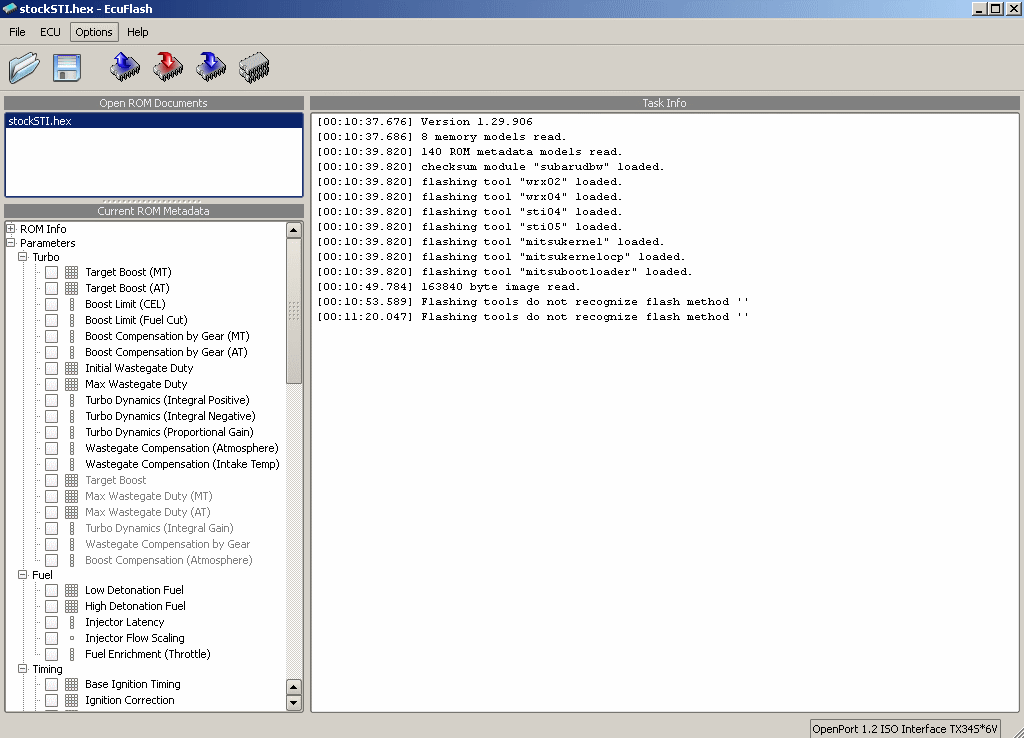Image resolution: width=1024 pixels, height=738 pixels.
Task: Click column icon beside Wastegate Compensation (Atmosphere)
Action: pos(72,448)
